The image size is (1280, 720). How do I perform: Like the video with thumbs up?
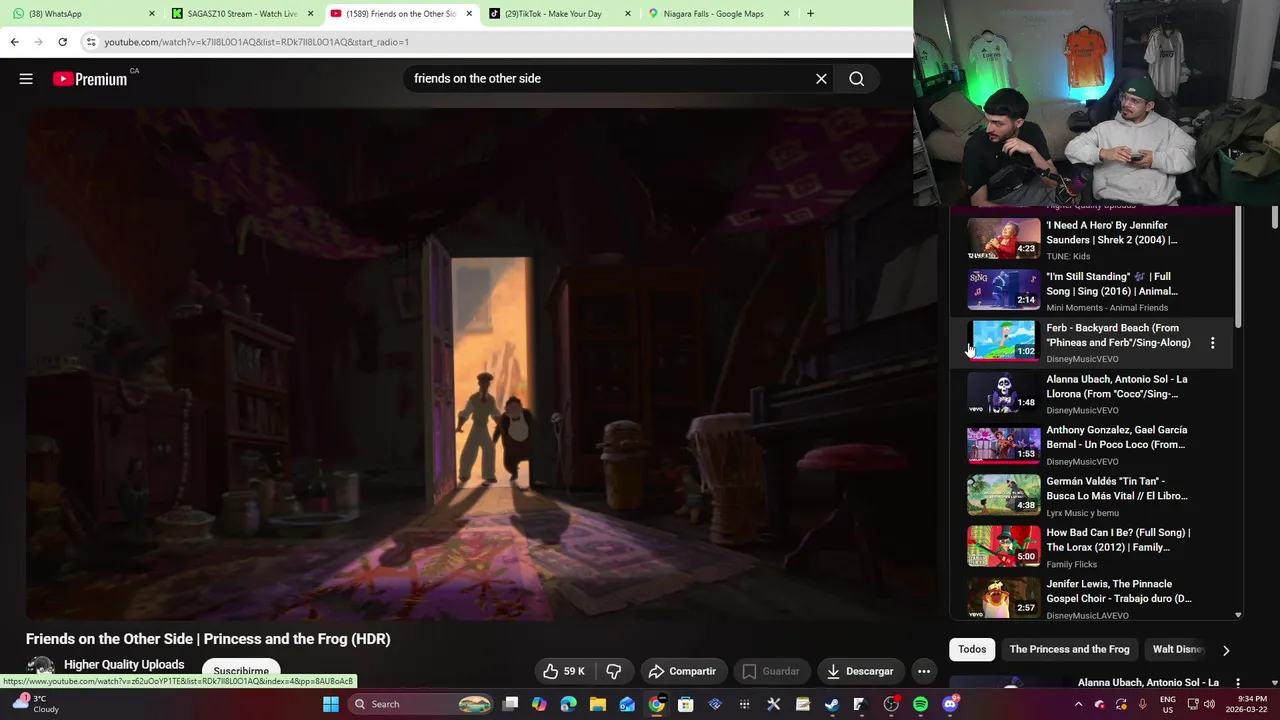point(563,671)
